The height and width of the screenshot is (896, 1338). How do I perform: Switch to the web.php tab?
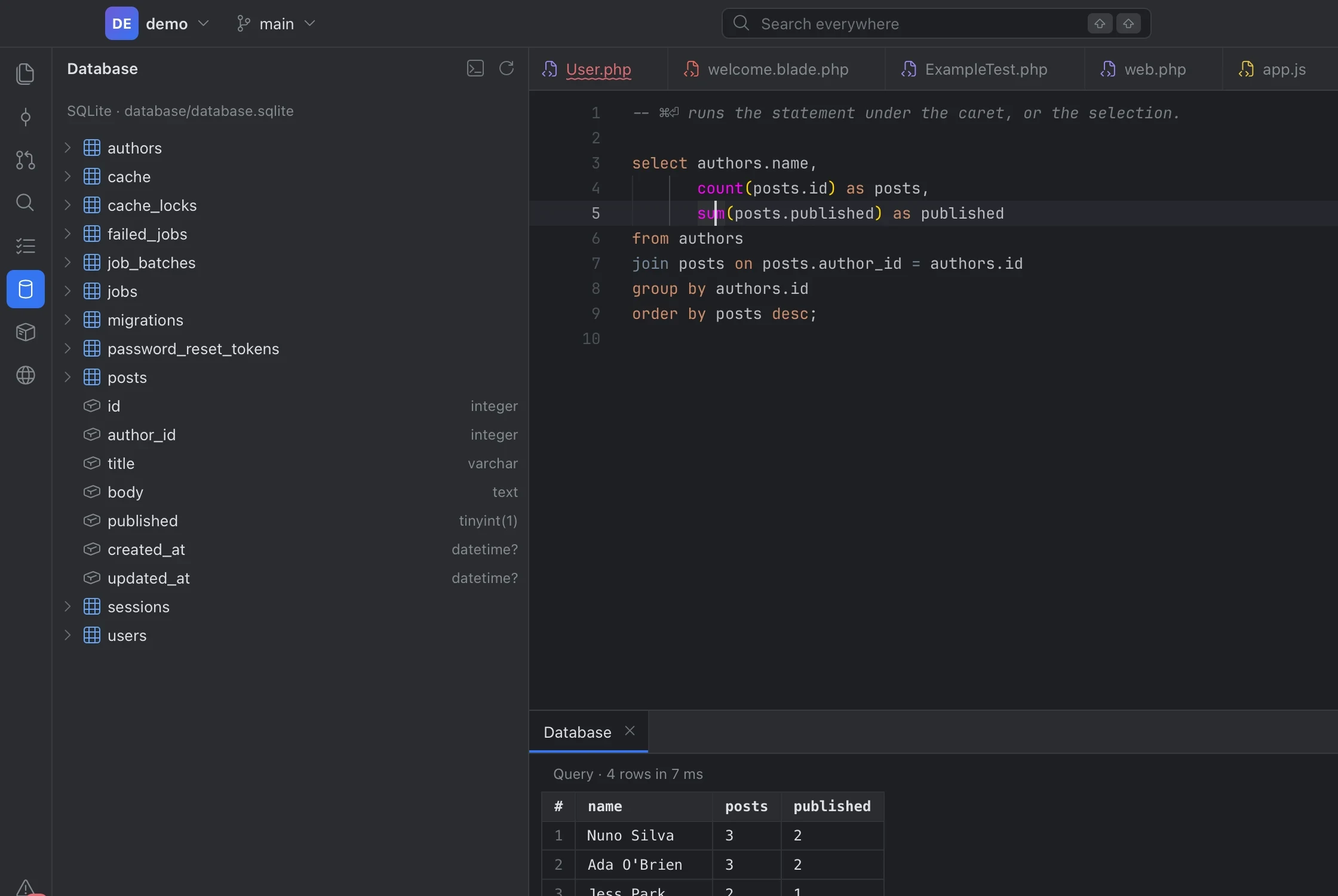pos(1154,69)
